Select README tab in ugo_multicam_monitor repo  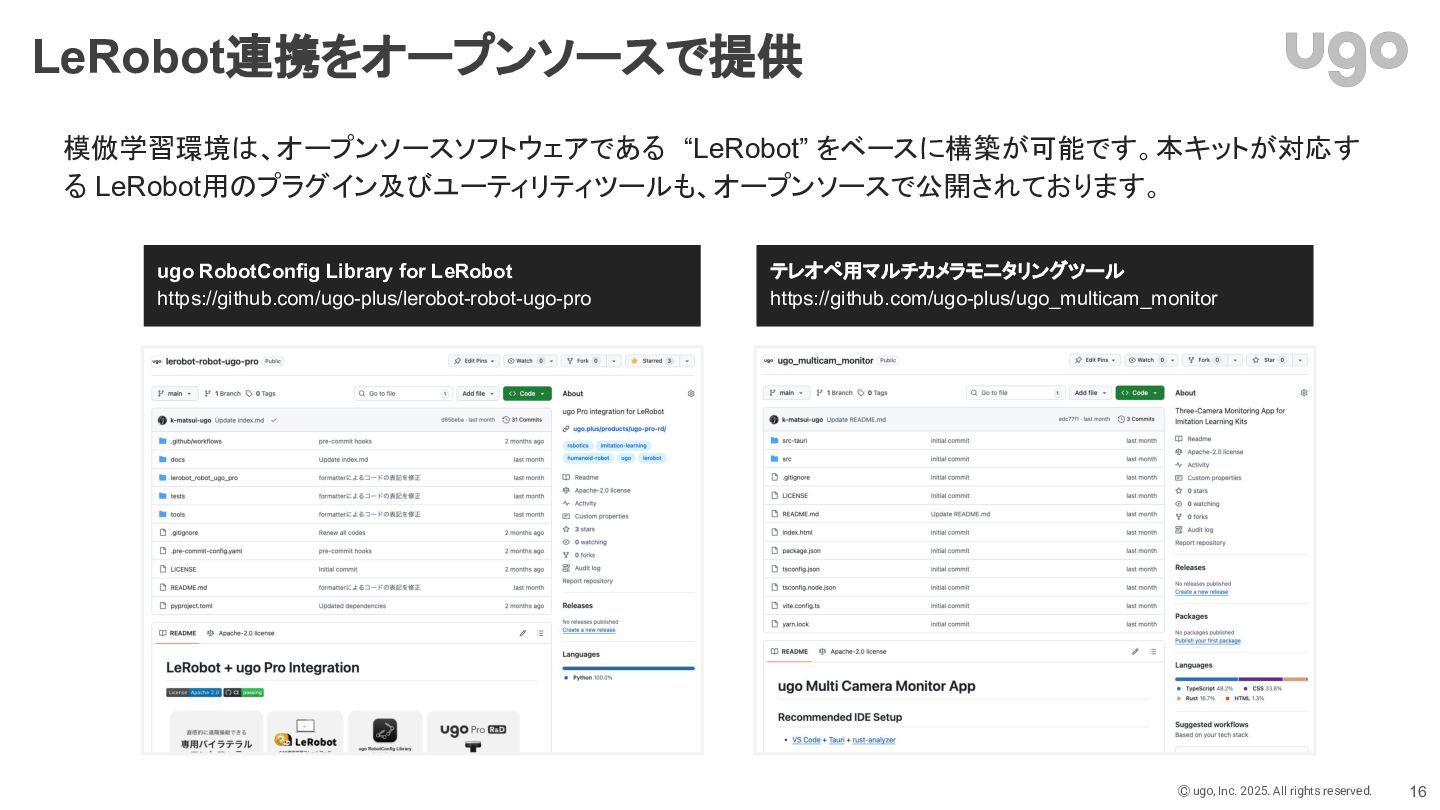pyautogui.click(x=789, y=651)
